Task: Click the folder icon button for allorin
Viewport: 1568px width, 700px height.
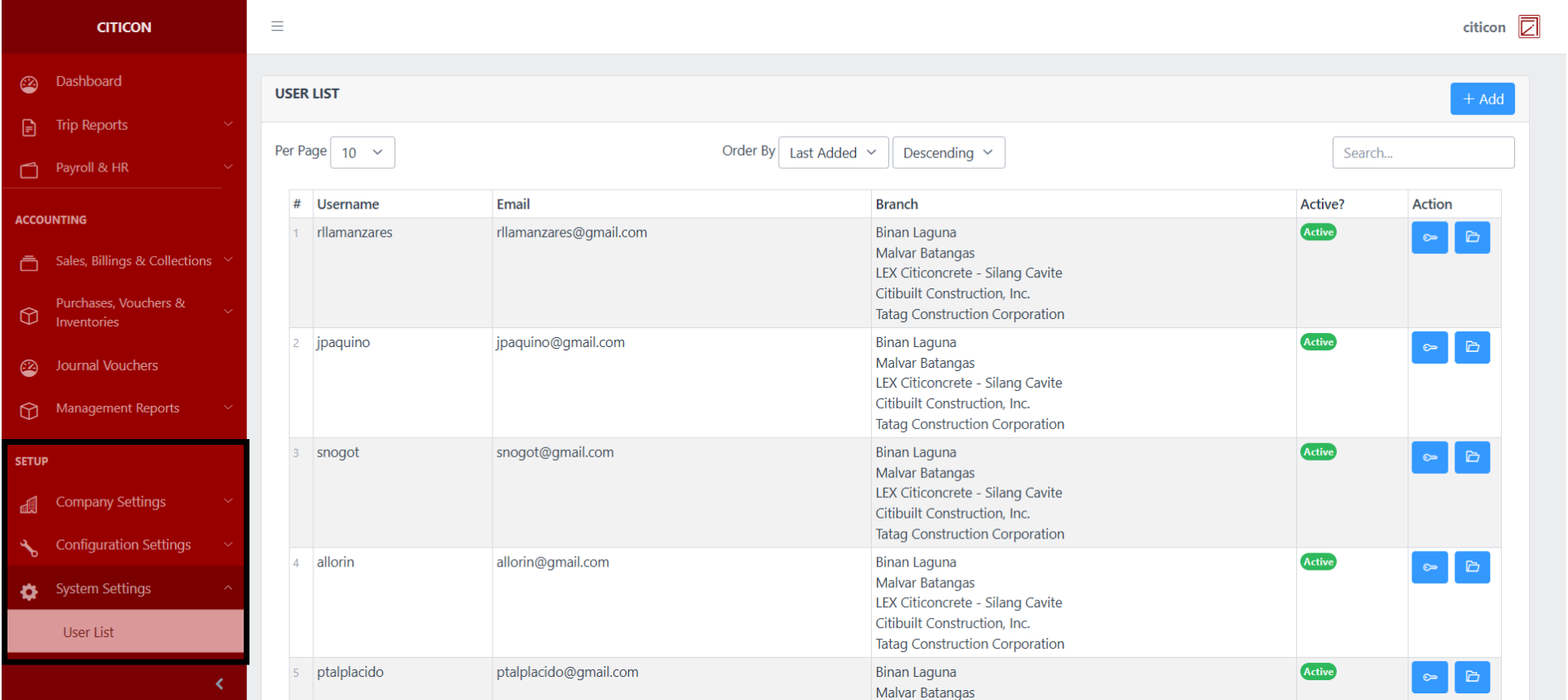Action: (x=1472, y=567)
